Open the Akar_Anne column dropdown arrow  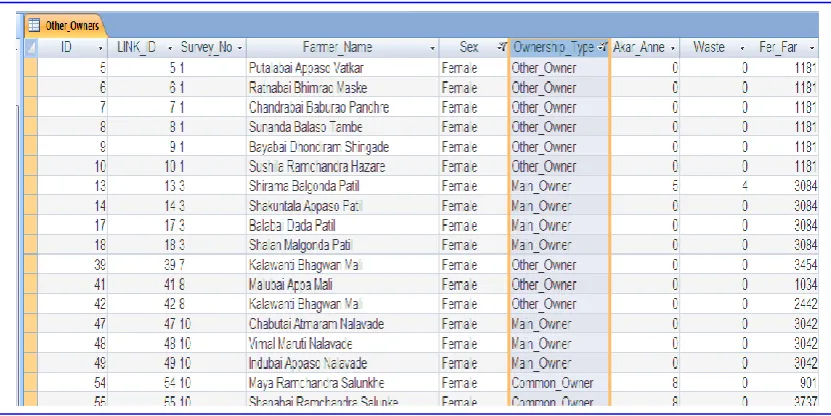[x=673, y=48]
